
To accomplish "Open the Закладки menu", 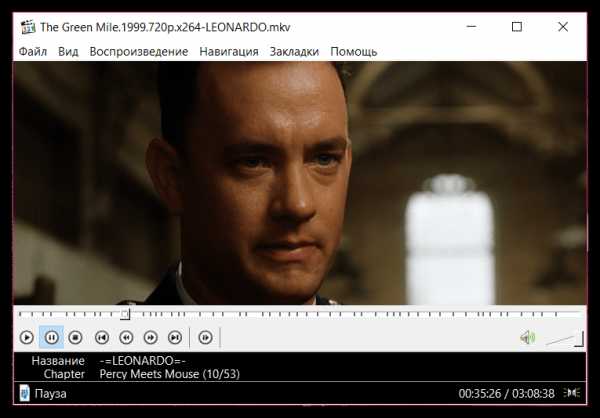I will [294, 52].
